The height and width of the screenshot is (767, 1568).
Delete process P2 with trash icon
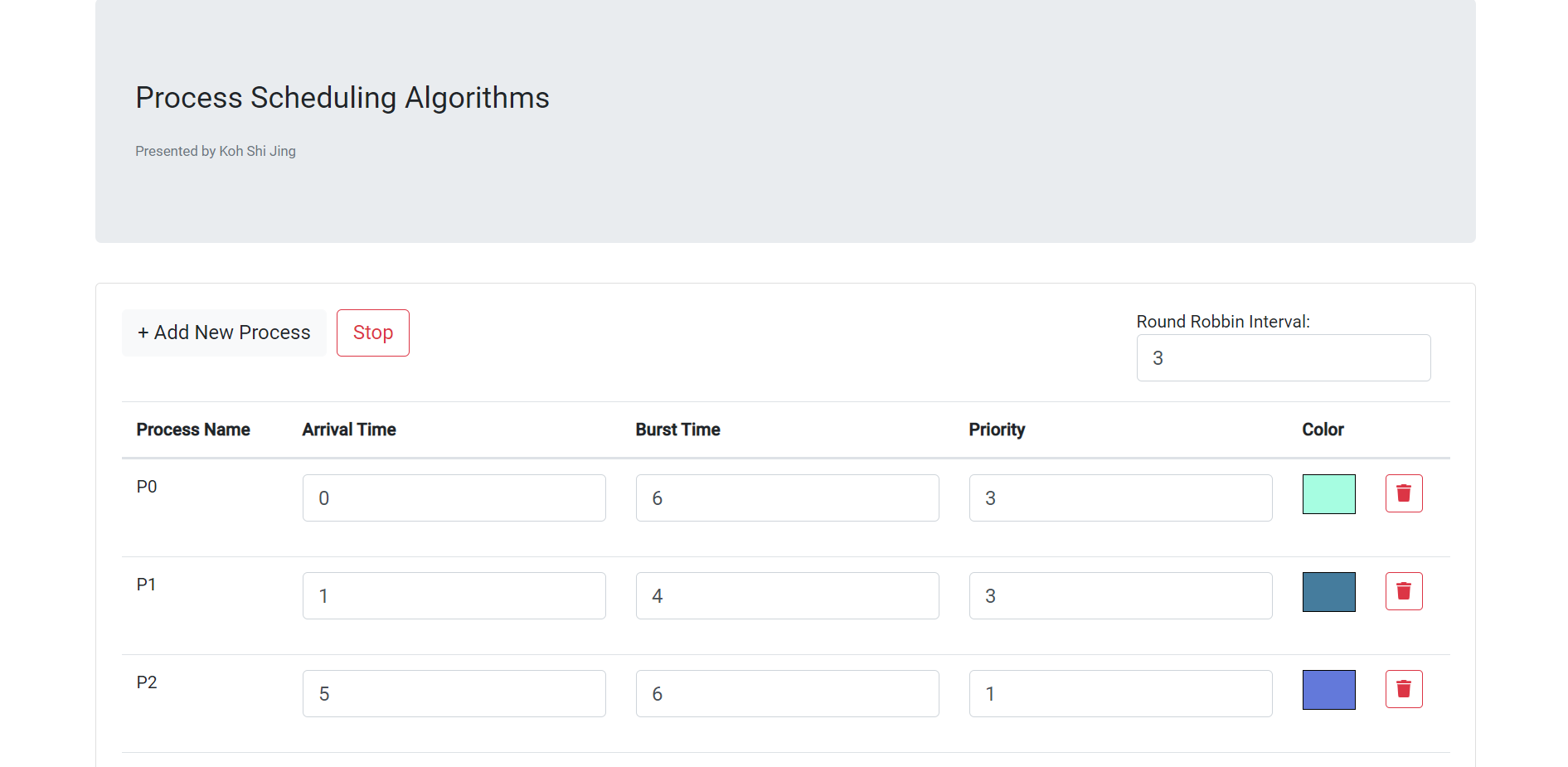[x=1404, y=689]
